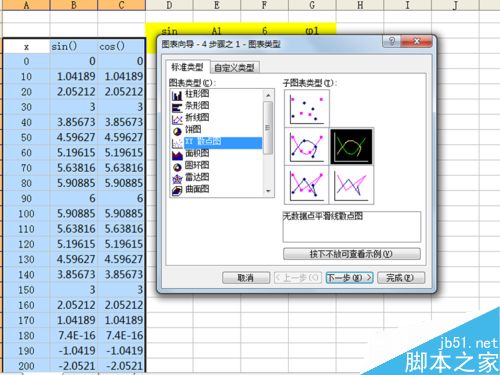The width and height of the screenshot is (500, 375).
Task: Click the 取消 cancel button
Action: click(x=246, y=278)
